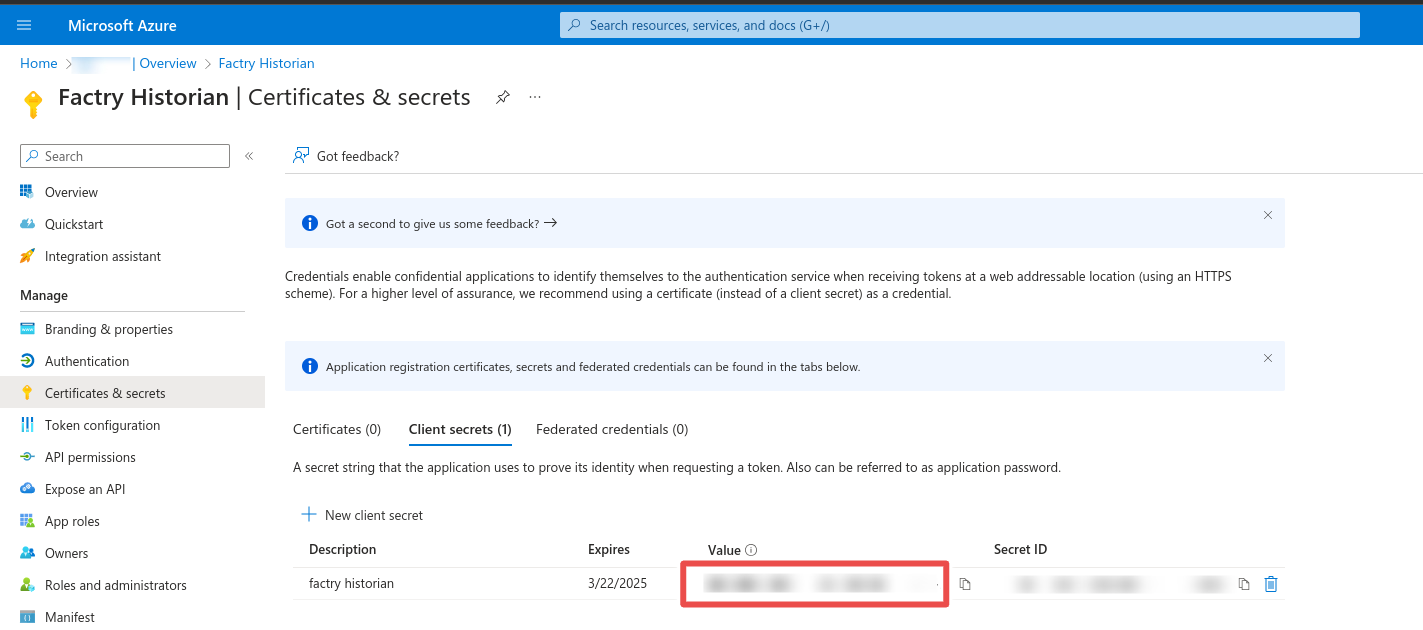This screenshot has height=630, width=1423.
Task: Click the Roles and administrators icon
Action: (x=27, y=585)
